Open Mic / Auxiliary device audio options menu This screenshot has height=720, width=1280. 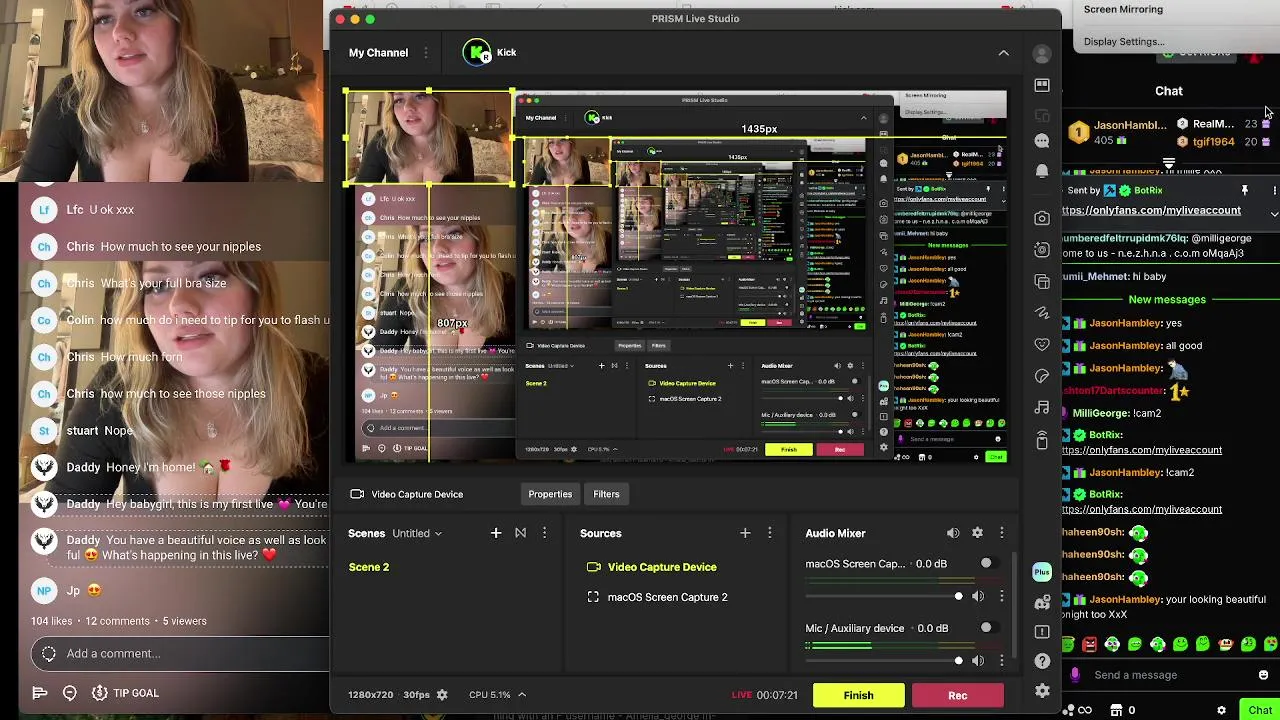[1001, 660]
